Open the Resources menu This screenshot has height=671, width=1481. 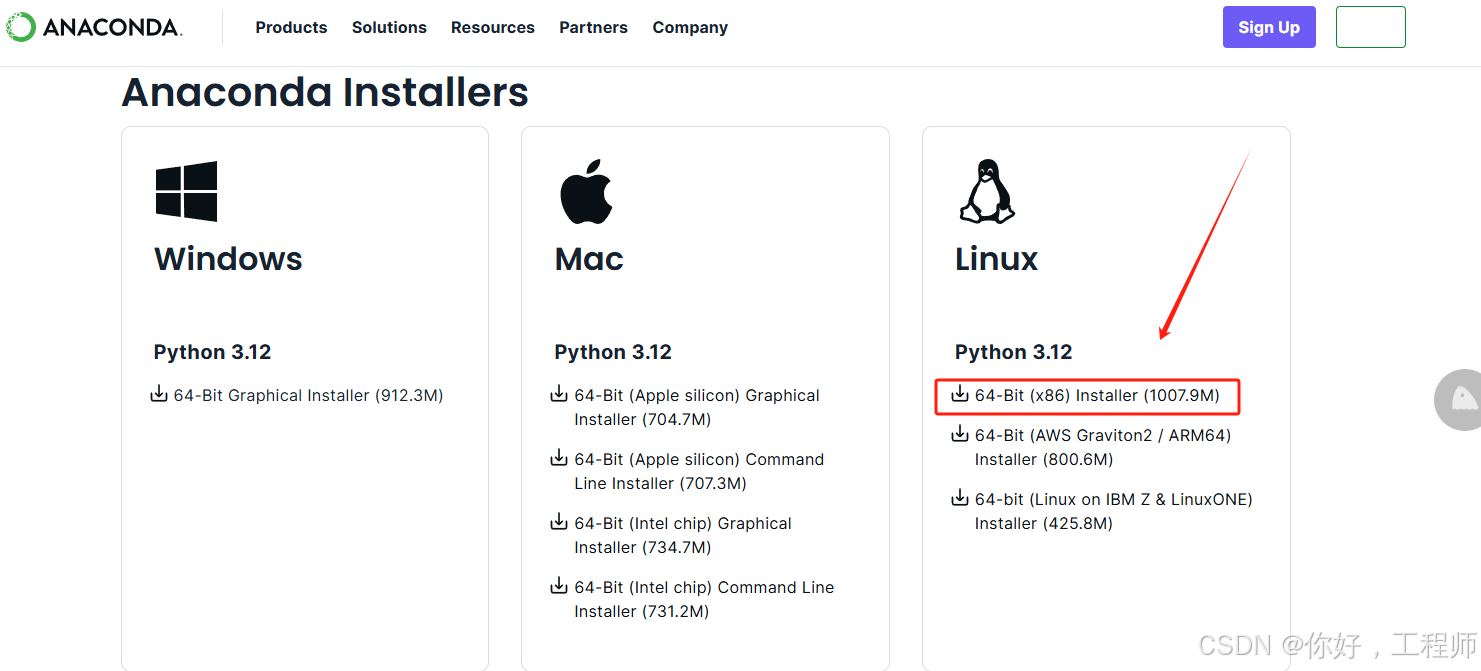[493, 27]
